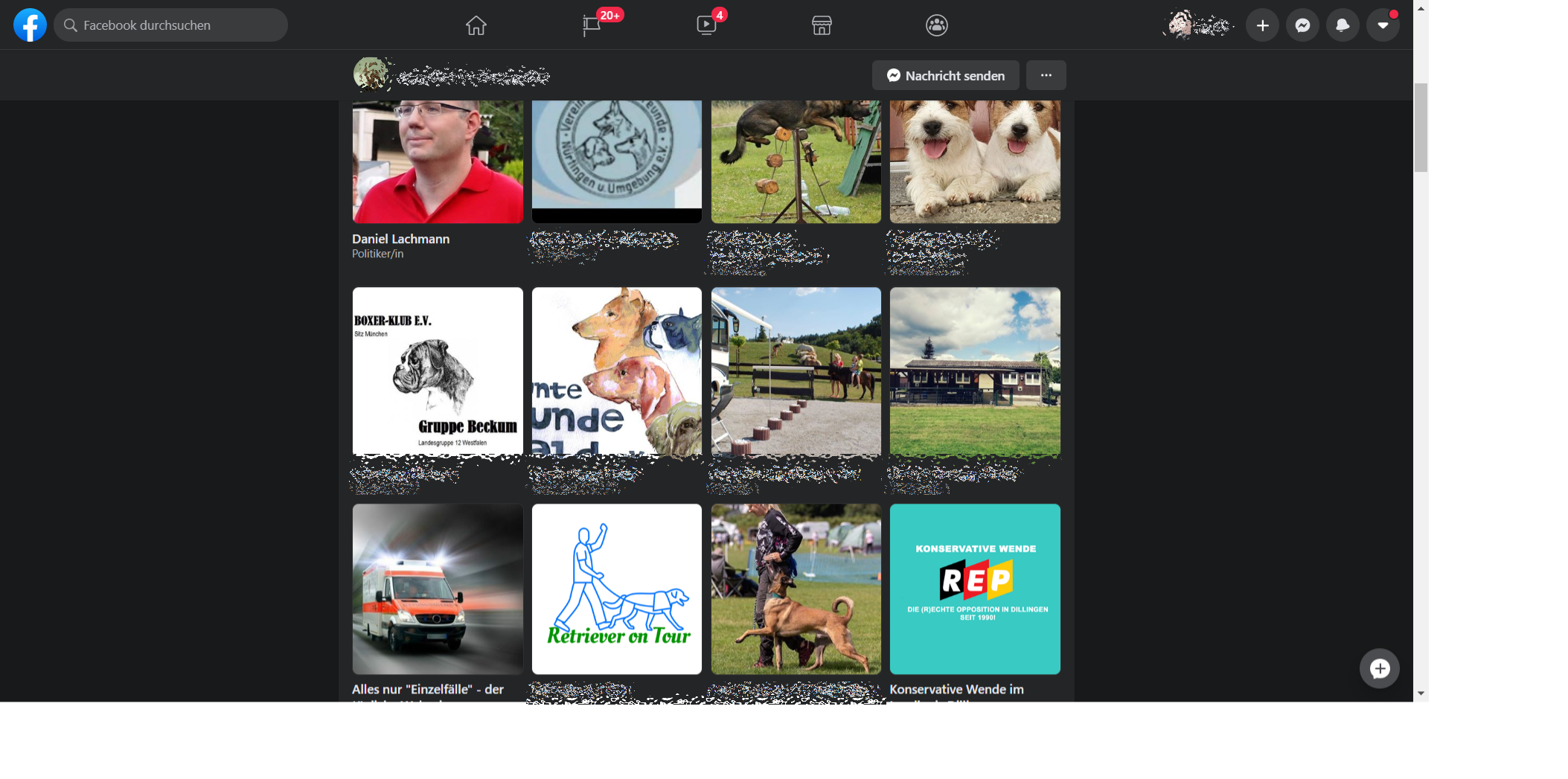Open own profile avatar in top bar
Image resolution: width=1568 pixels, height=779 pixels.
[x=1182, y=25]
